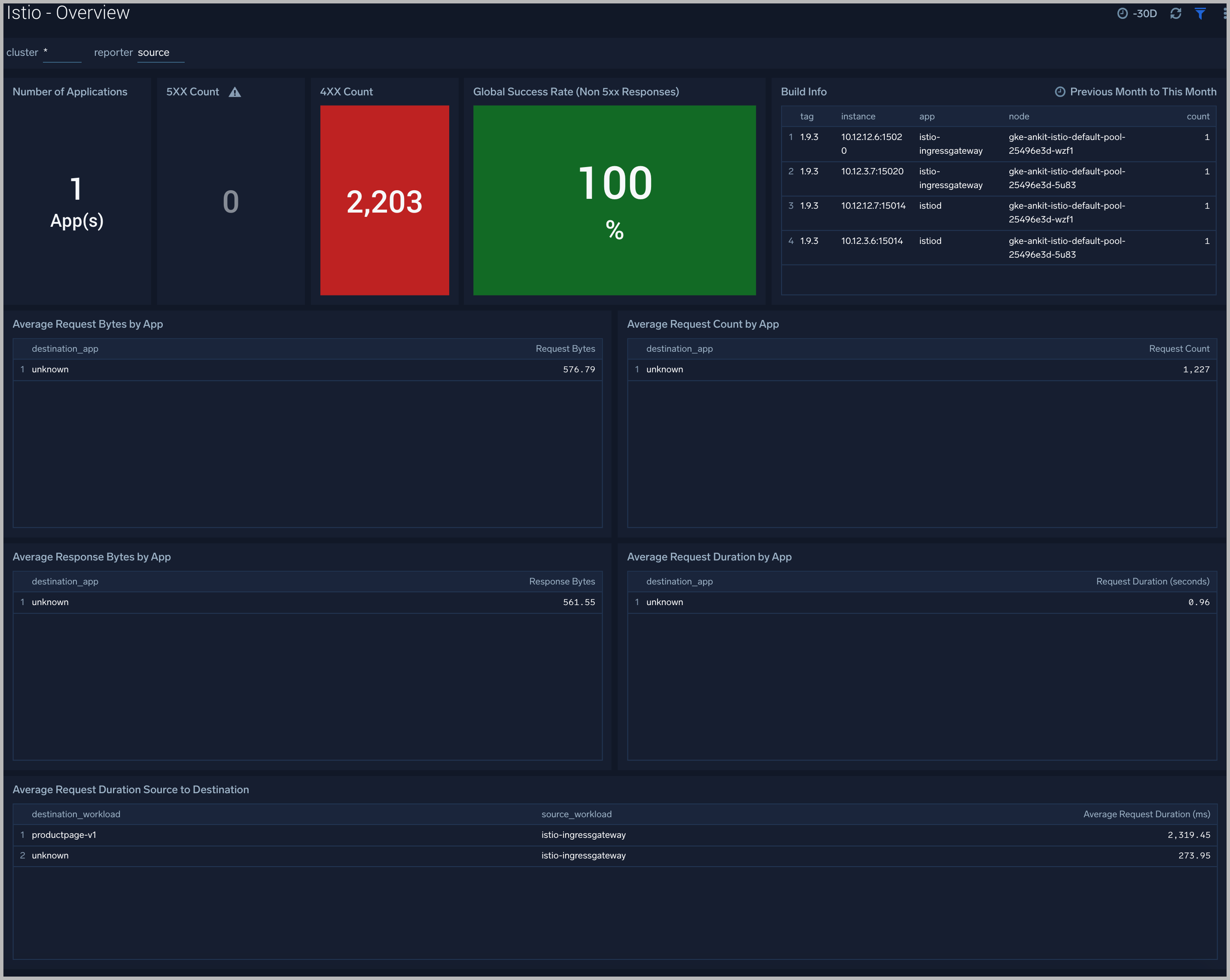Image resolution: width=1230 pixels, height=980 pixels.
Task: Select the reporter source dropdown
Action: tap(154, 52)
